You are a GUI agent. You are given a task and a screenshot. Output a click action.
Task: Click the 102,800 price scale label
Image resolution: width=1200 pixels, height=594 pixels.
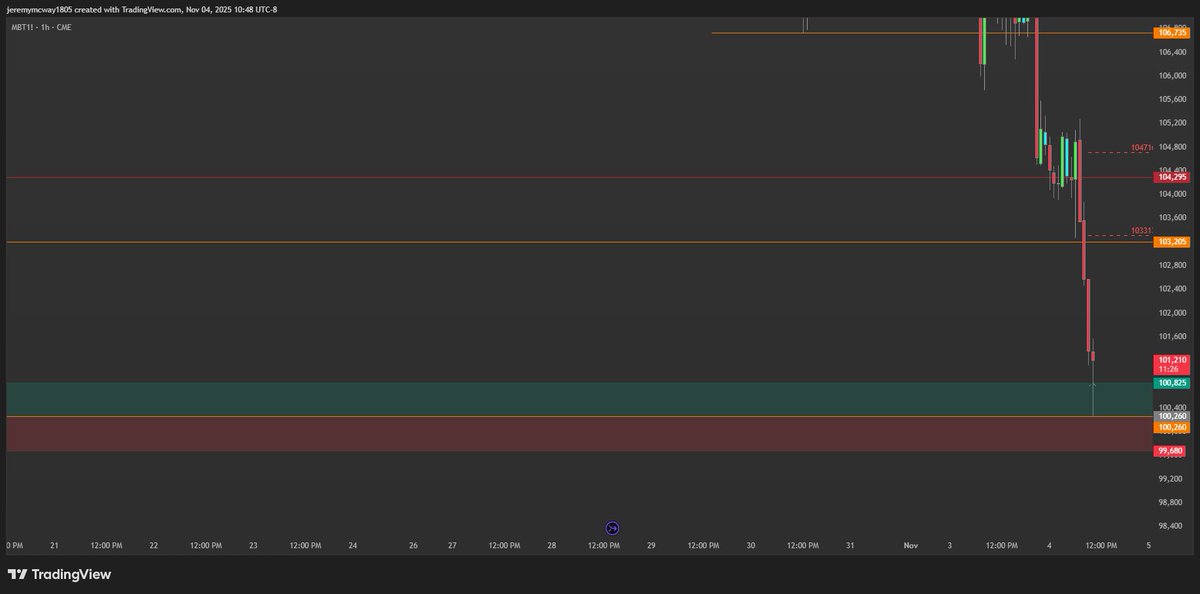tap(1171, 265)
